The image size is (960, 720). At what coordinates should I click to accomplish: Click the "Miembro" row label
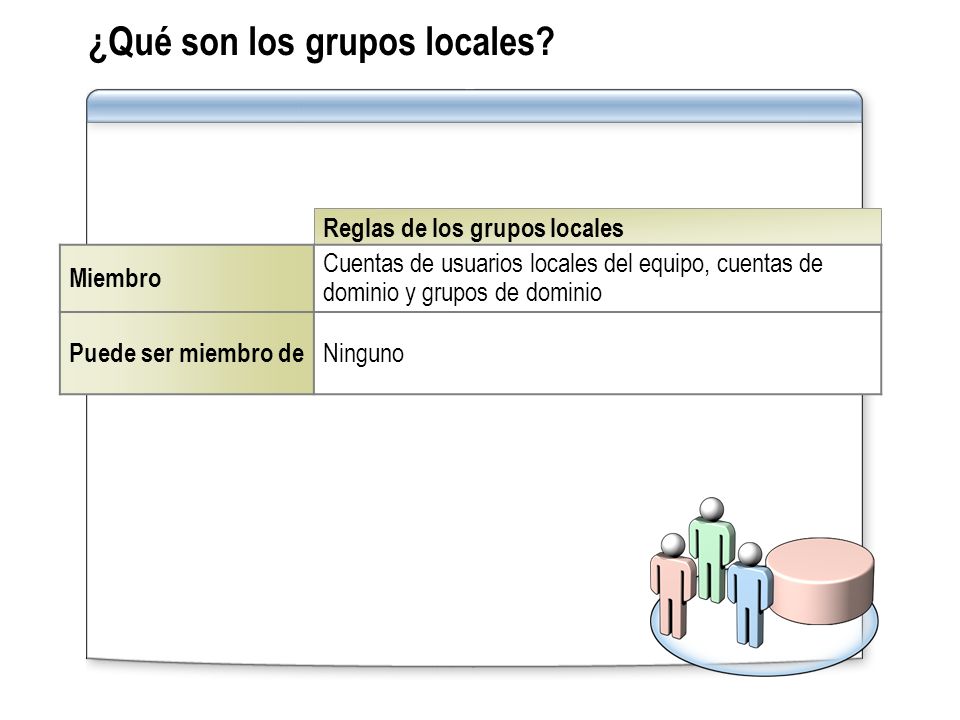(187, 279)
